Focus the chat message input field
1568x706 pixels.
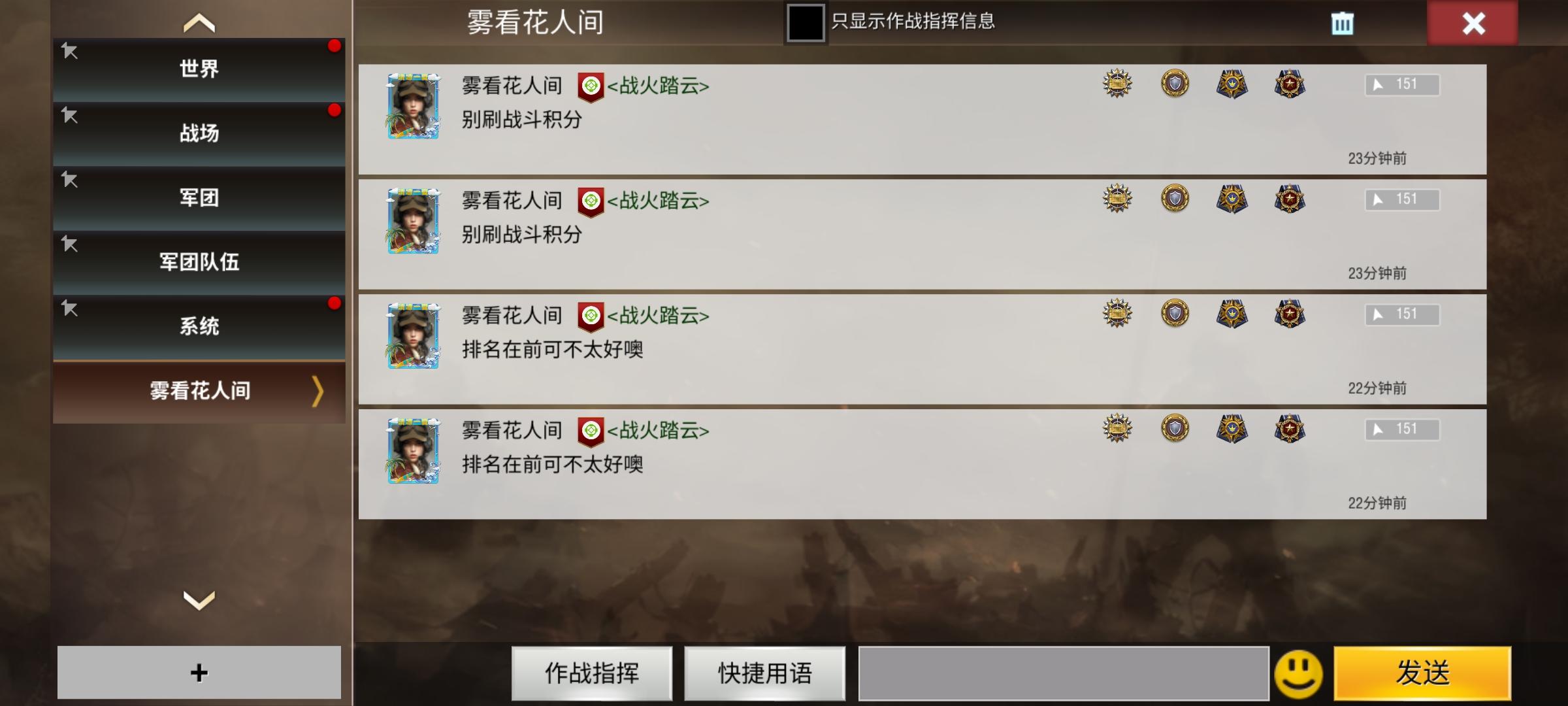tap(1064, 673)
